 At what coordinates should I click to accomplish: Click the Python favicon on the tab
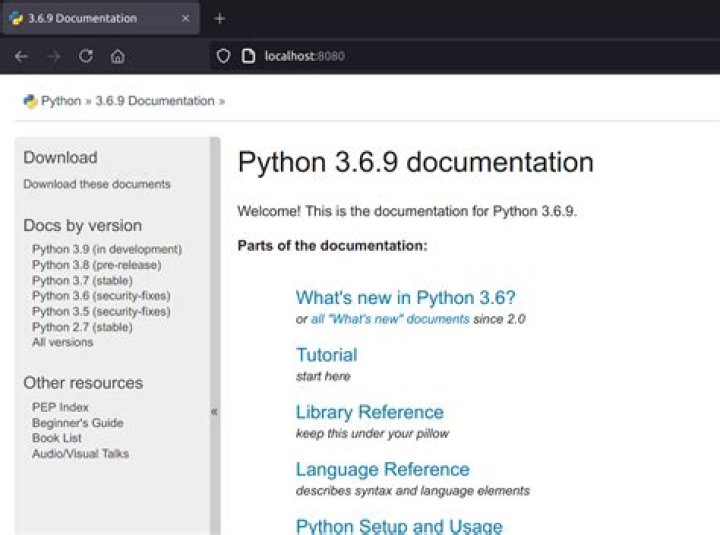tap(16, 18)
